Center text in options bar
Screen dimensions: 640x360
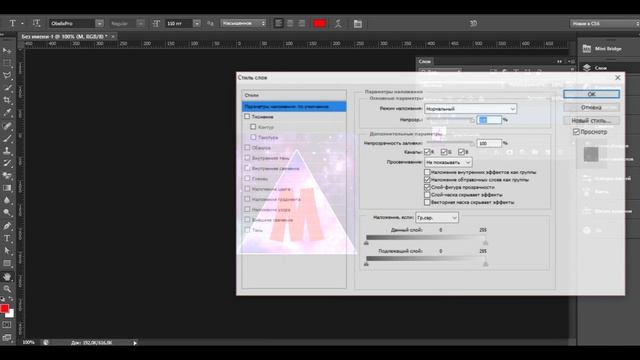[x=290, y=23]
